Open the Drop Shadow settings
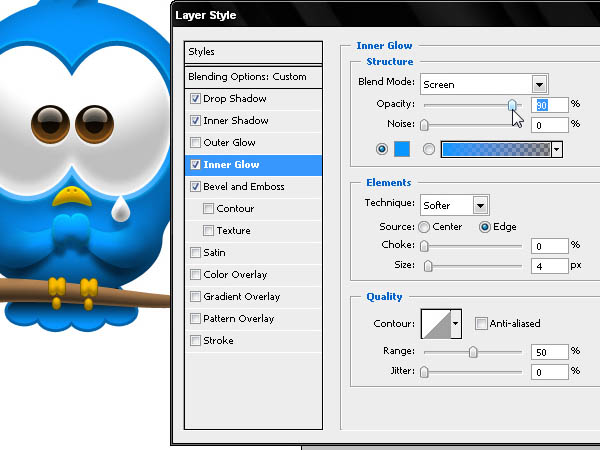Image resolution: width=600 pixels, height=450 pixels. click(x=235, y=99)
